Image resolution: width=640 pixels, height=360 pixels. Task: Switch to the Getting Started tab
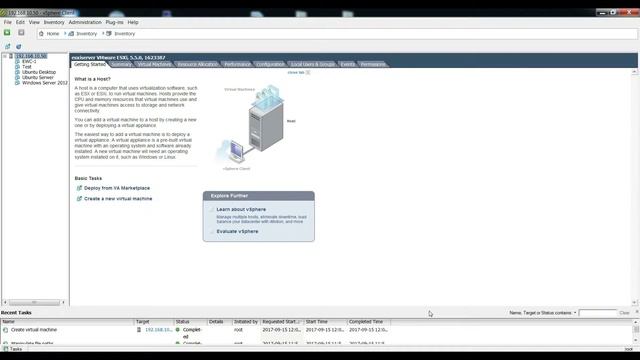coord(89,64)
